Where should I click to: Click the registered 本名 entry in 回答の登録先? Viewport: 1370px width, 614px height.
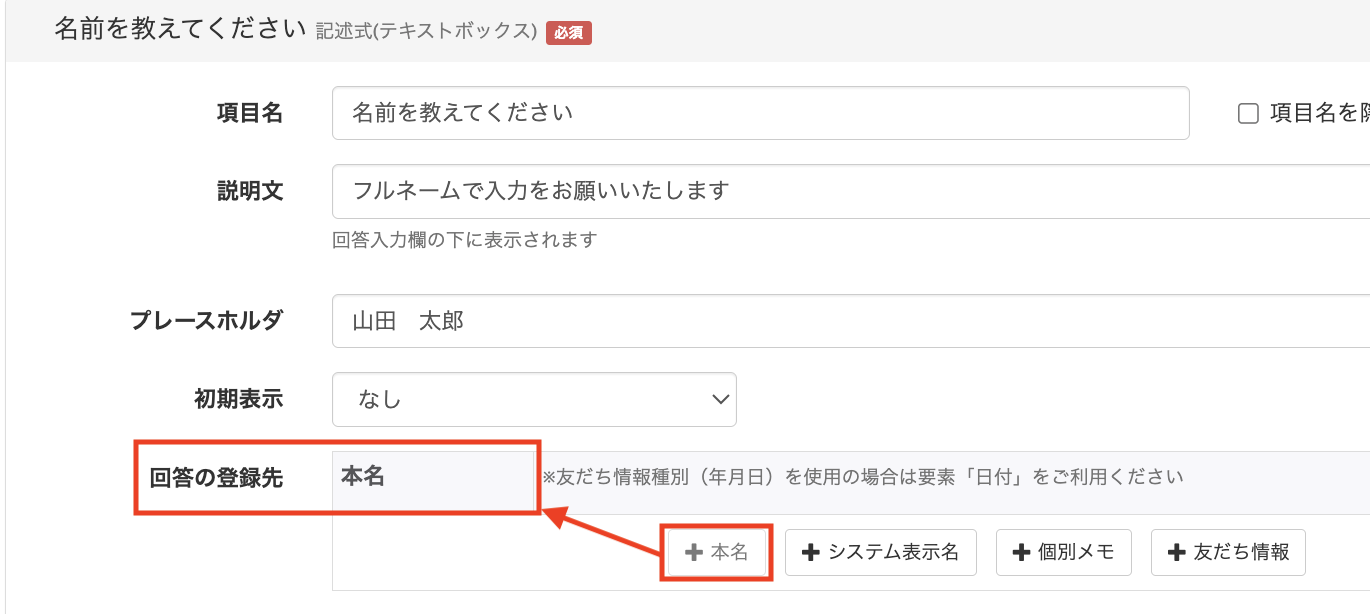[x=363, y=476]
